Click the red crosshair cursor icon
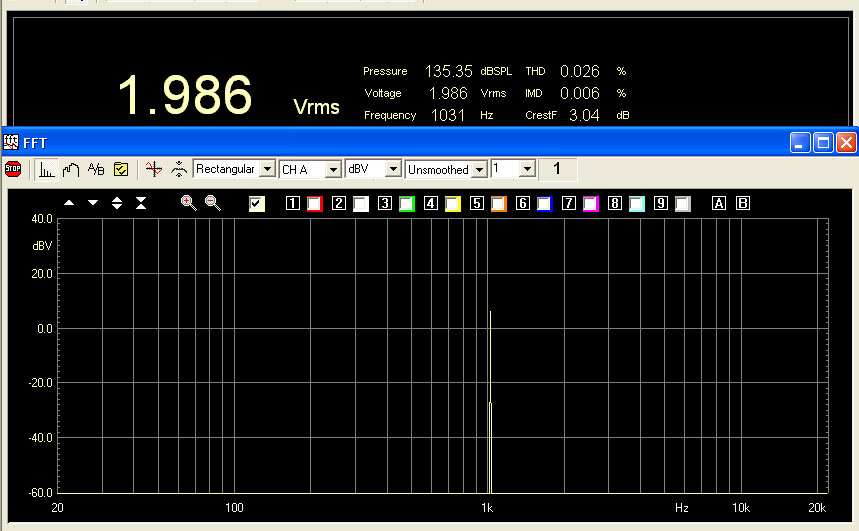This screenshot has width=859, height=531. pyautogui.click(x=153, y=169)
